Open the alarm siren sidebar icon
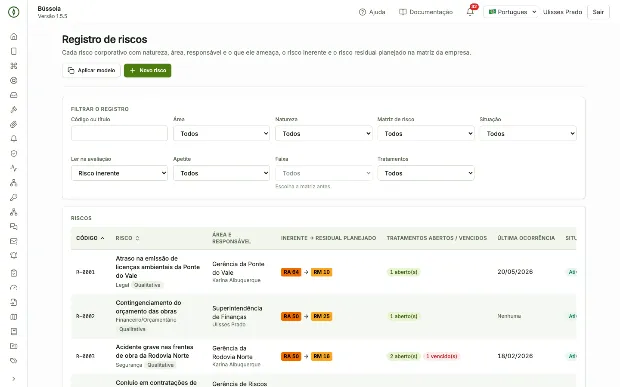 point(13,256)
